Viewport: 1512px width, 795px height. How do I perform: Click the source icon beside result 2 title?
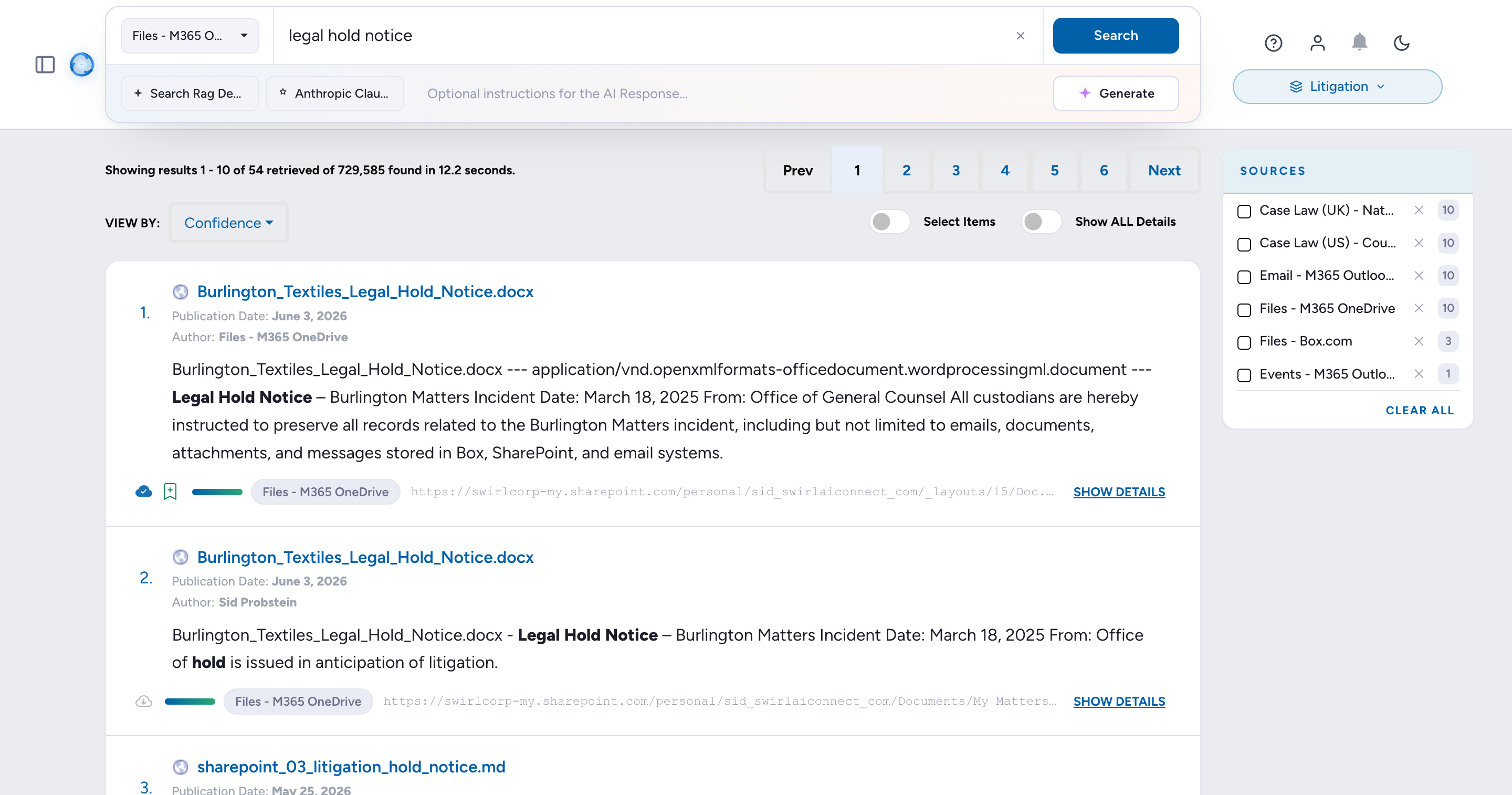click(181, 557)
